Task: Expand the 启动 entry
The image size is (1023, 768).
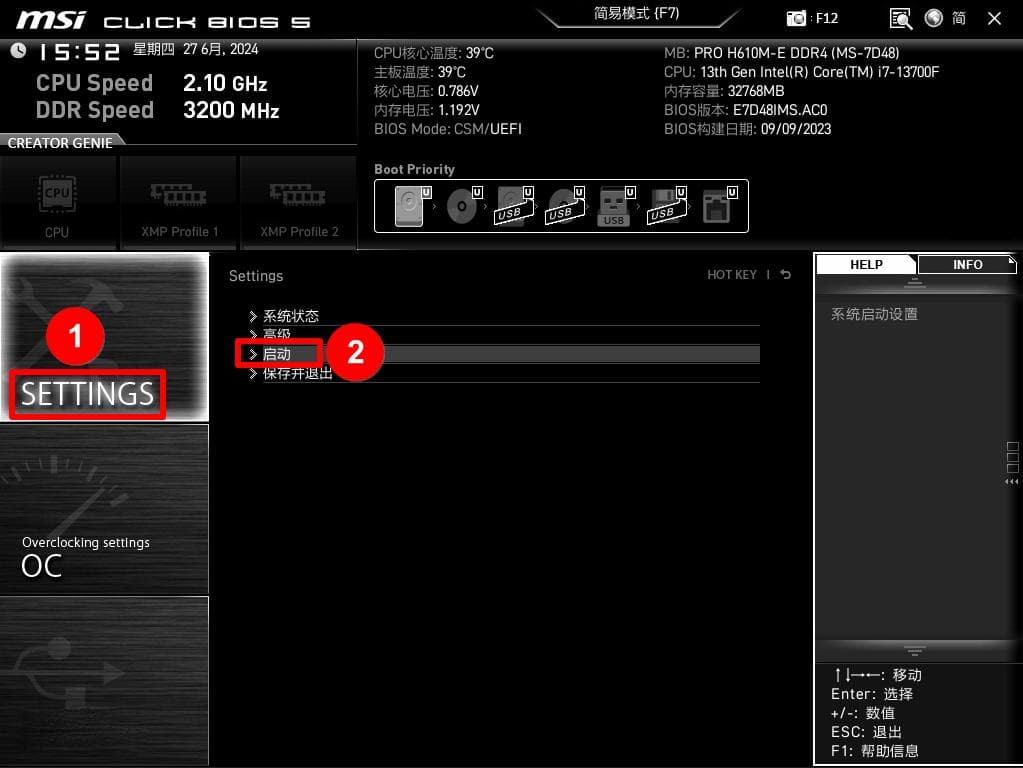Action: click(x=504, y=354)
